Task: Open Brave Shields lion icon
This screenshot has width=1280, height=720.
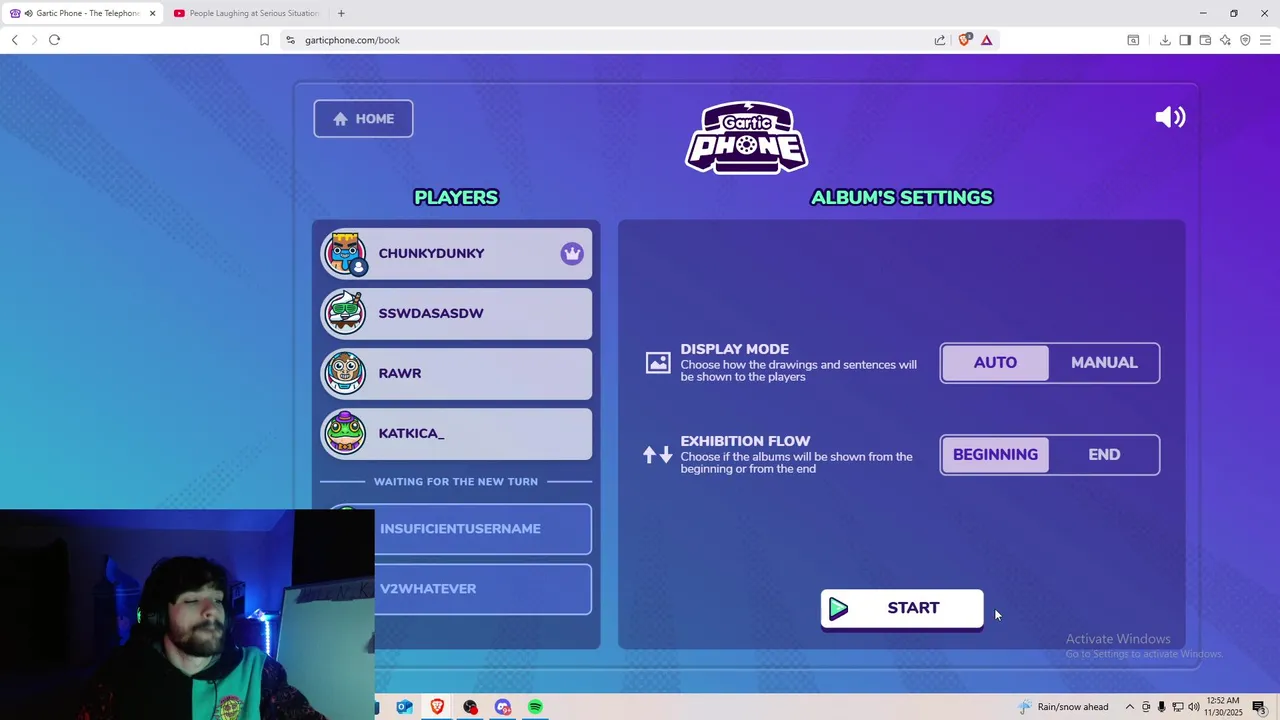Action: [x=964, y=40]
